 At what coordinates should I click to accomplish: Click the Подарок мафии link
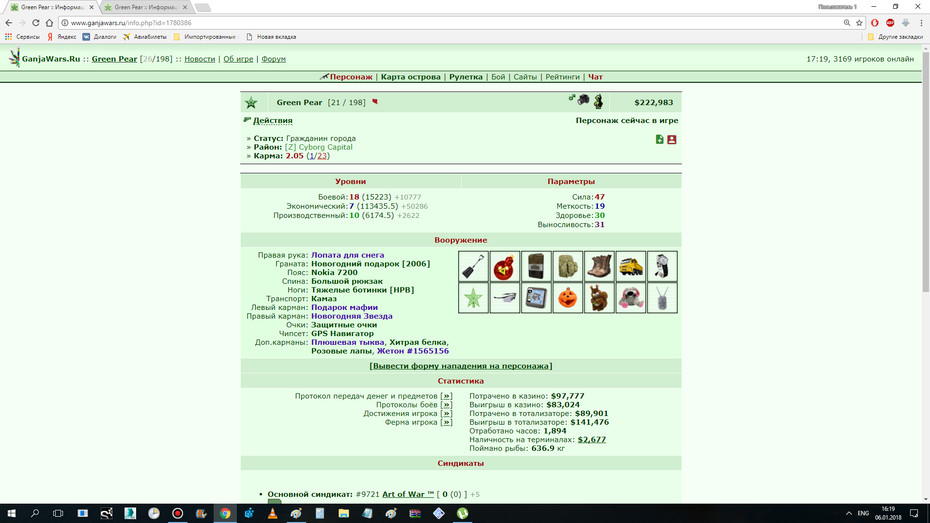coord(345,307)
